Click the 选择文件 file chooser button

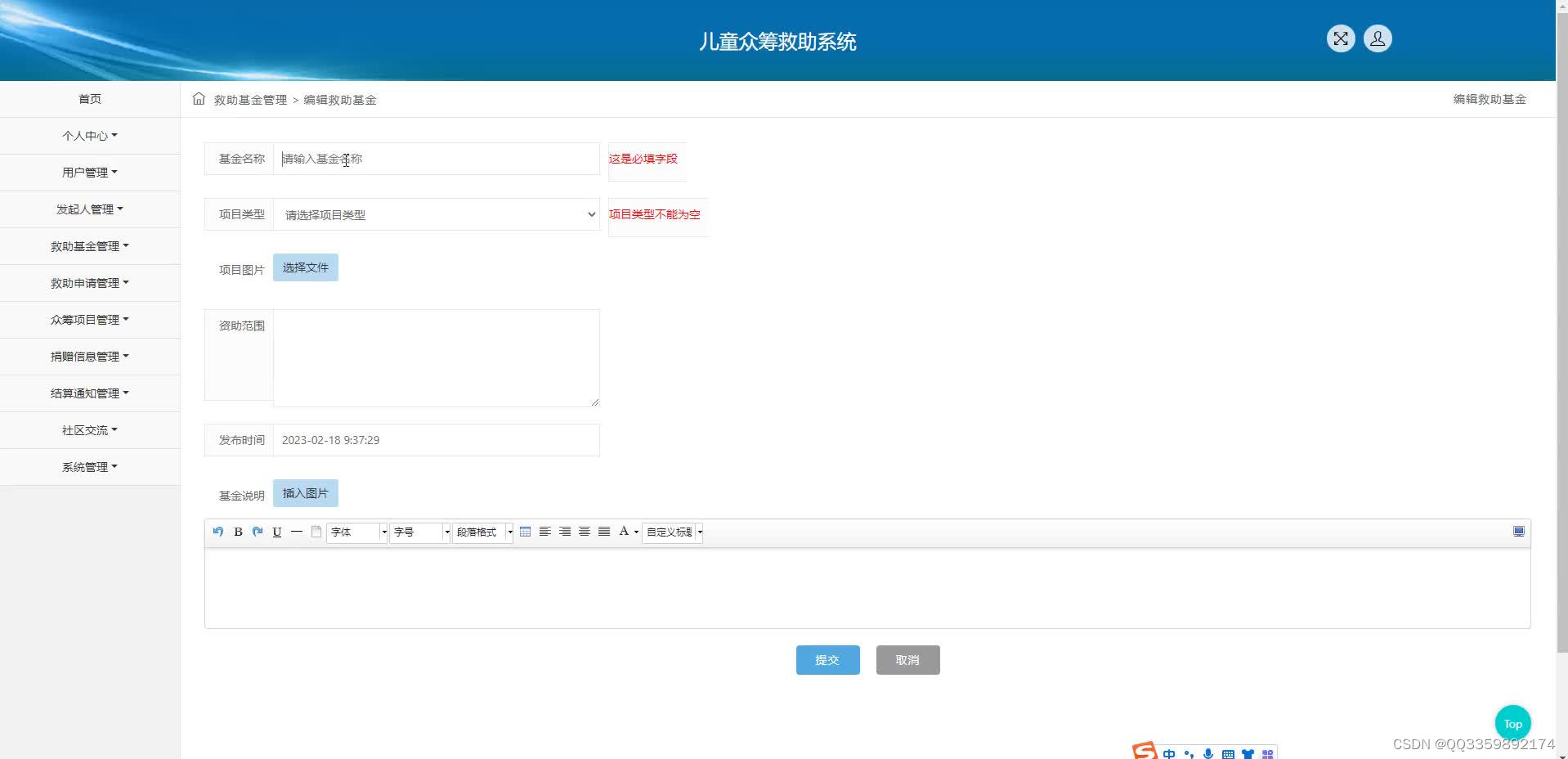coord(306,267)
